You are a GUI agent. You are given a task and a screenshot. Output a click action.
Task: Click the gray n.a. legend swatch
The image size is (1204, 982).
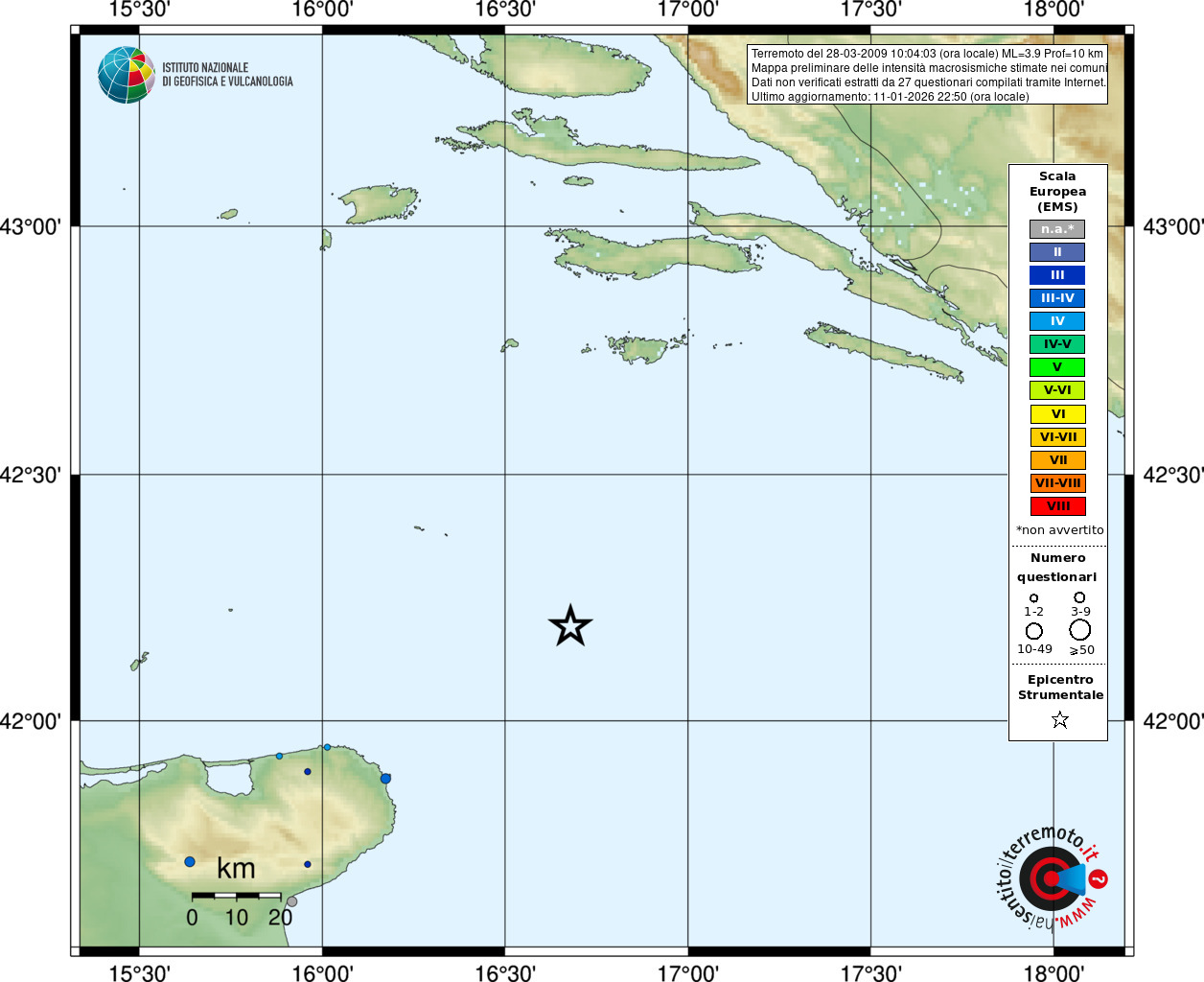tap(1057, 229)
